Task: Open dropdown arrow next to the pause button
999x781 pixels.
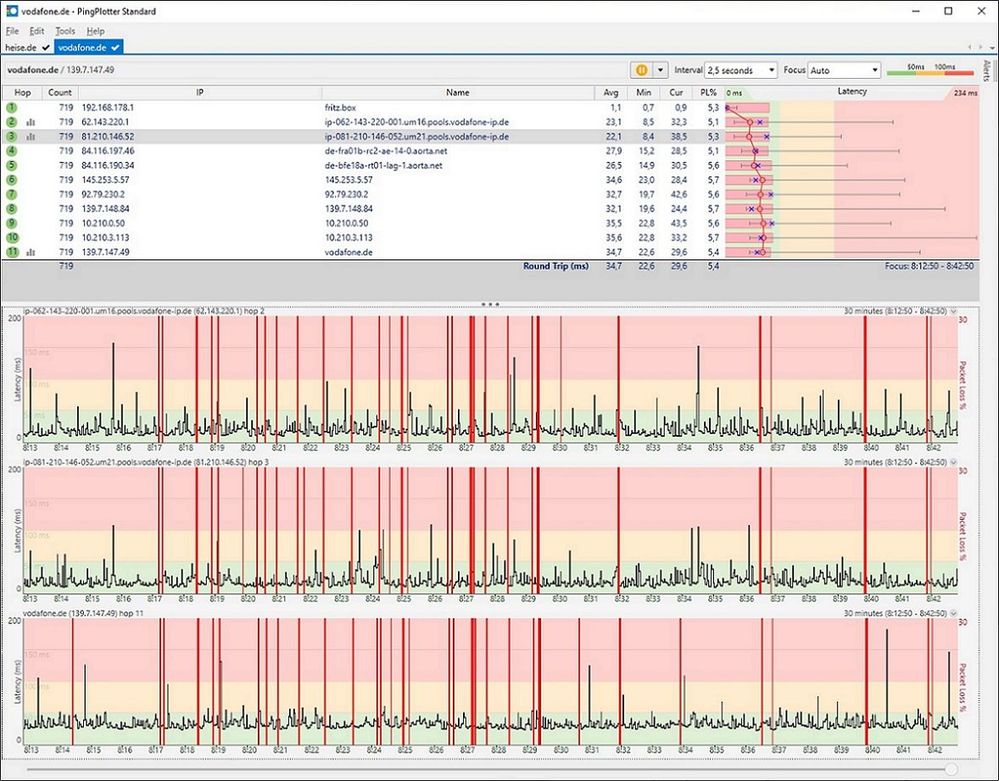Action: pyautogui.click(x=660, y=70)
